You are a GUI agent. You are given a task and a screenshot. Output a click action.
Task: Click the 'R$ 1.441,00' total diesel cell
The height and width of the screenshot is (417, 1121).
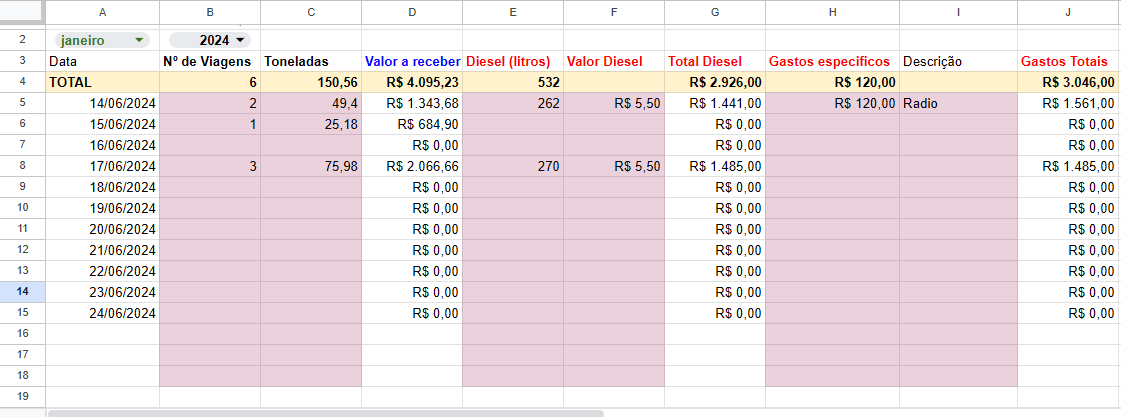pos(714,103)
